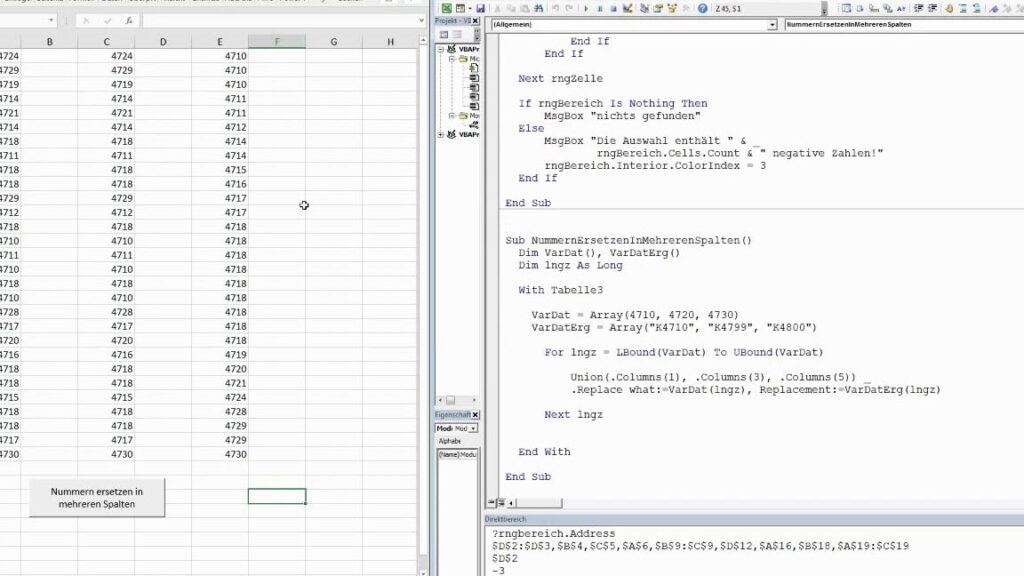Toggle Design Mode icon in VBA toolbar
1024x576 pixels.
coord(628,8)
